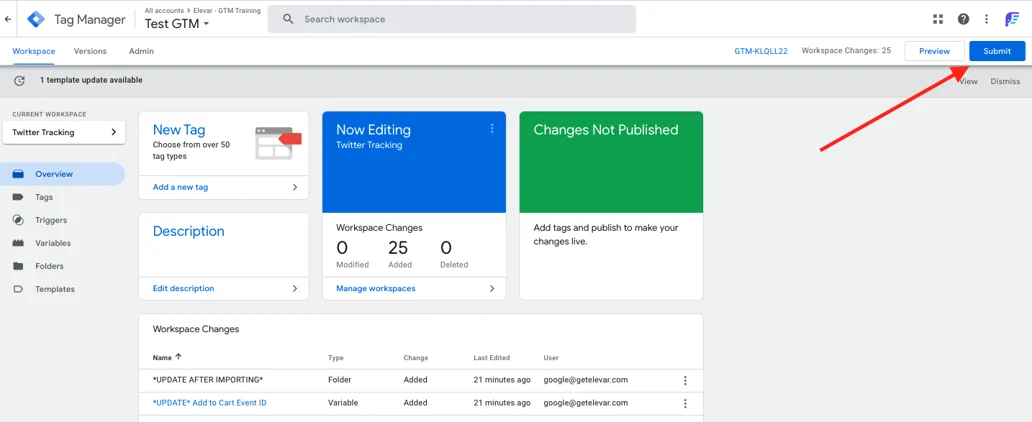Click the All accounts breadcrumb
Screen dimensions: 1032x422
[164, 11]
